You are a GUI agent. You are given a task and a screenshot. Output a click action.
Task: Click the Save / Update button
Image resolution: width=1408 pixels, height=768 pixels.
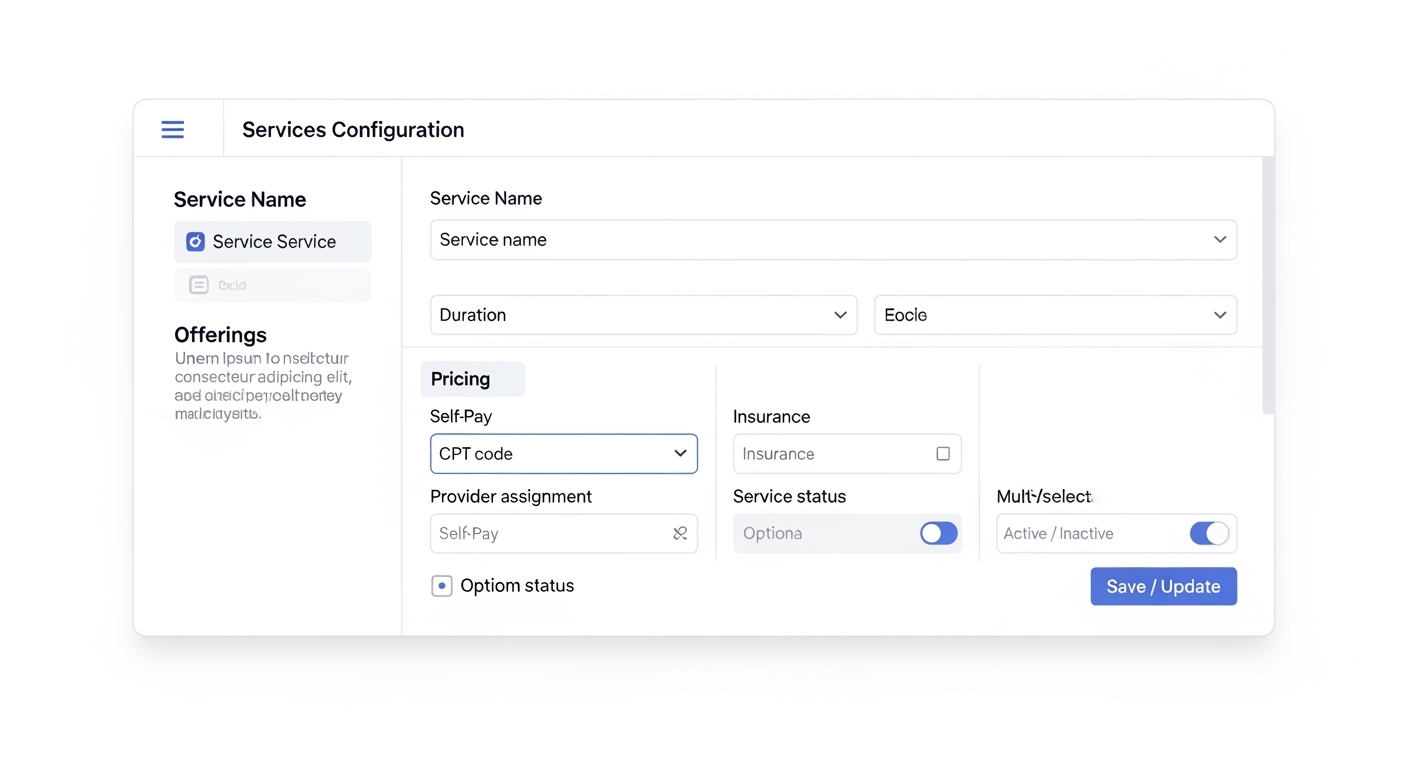click(x=1163, y=587)
